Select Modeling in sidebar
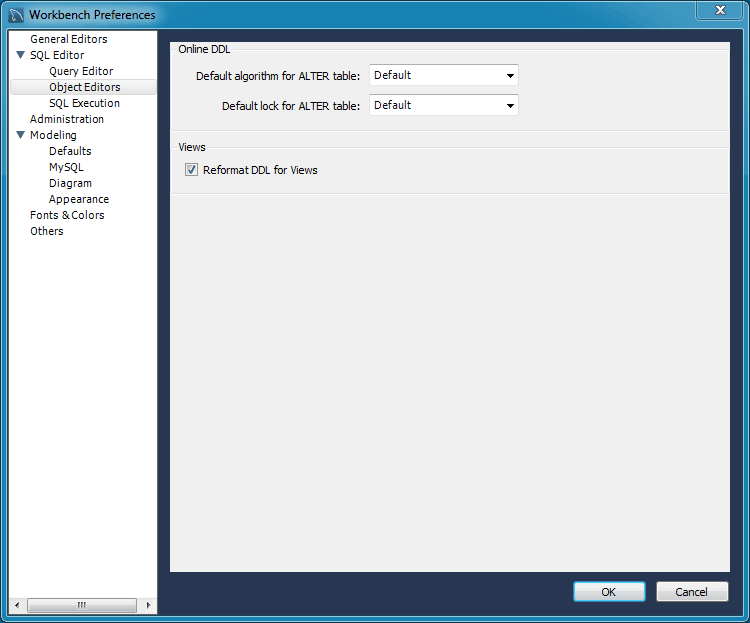Image resolution: width=750 pixels, height=623 pixels. (53, 135)
